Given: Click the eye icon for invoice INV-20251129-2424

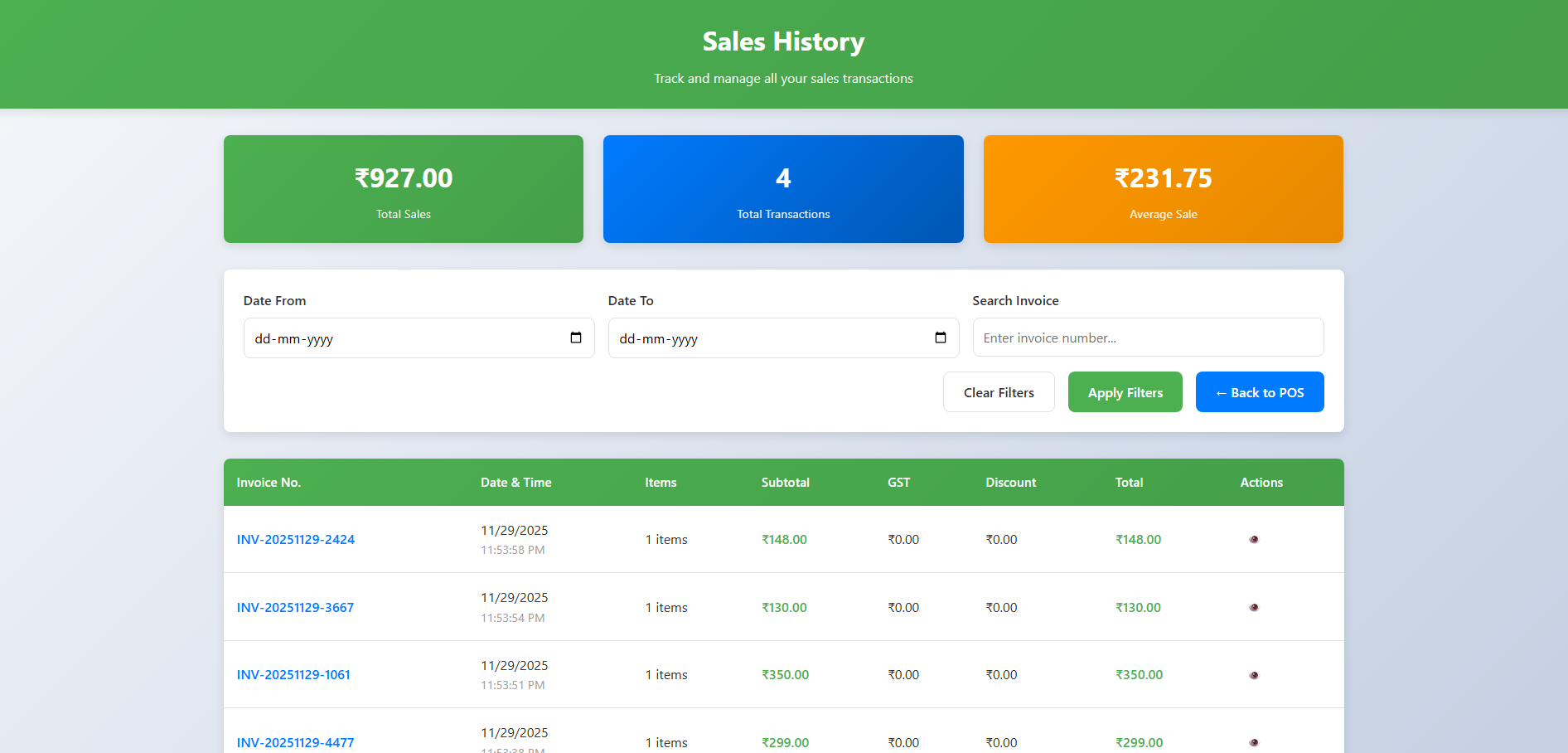Looking at the screenshot, I should click(1253, 539).
